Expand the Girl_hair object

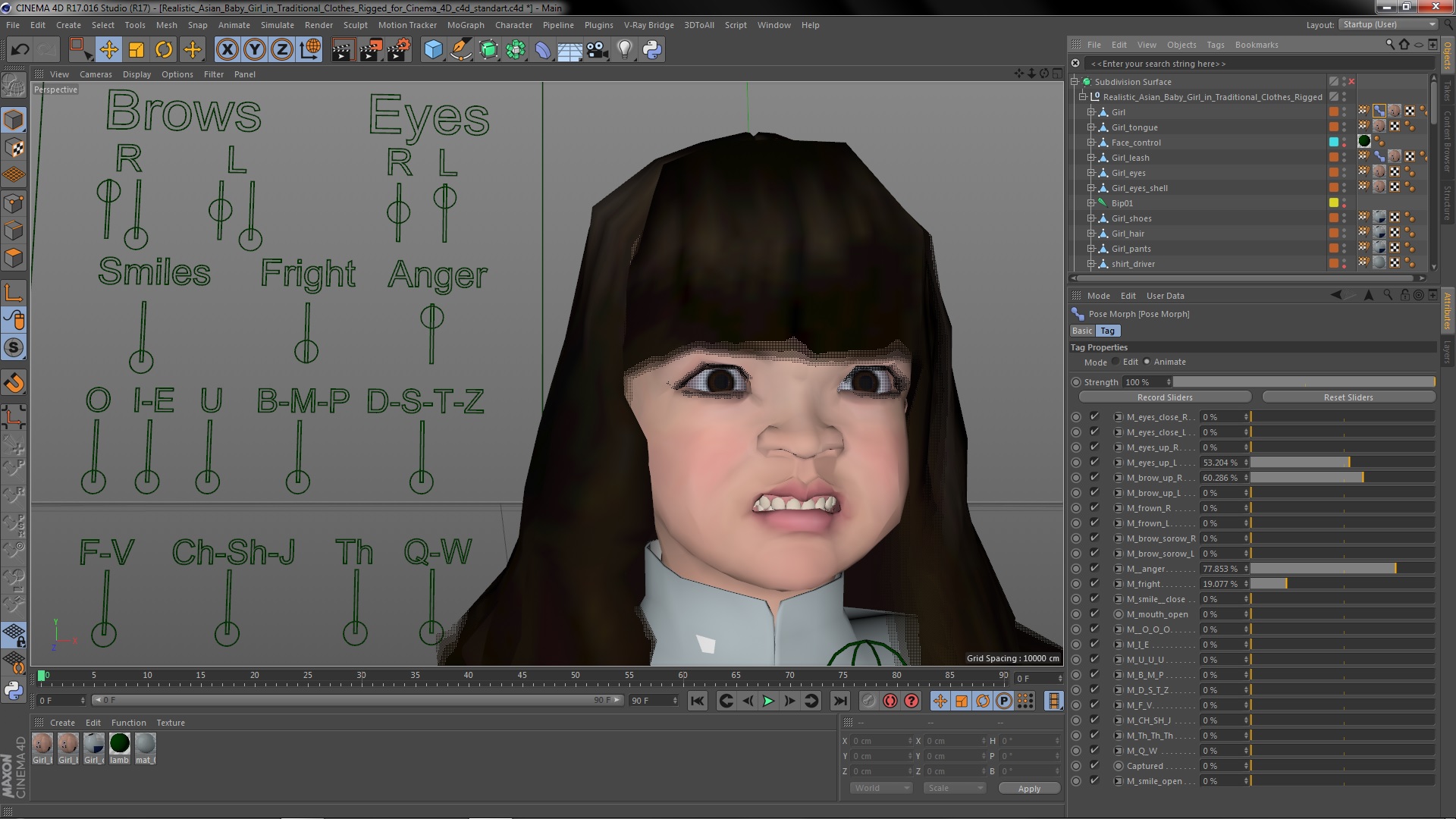click(1091, 234)
